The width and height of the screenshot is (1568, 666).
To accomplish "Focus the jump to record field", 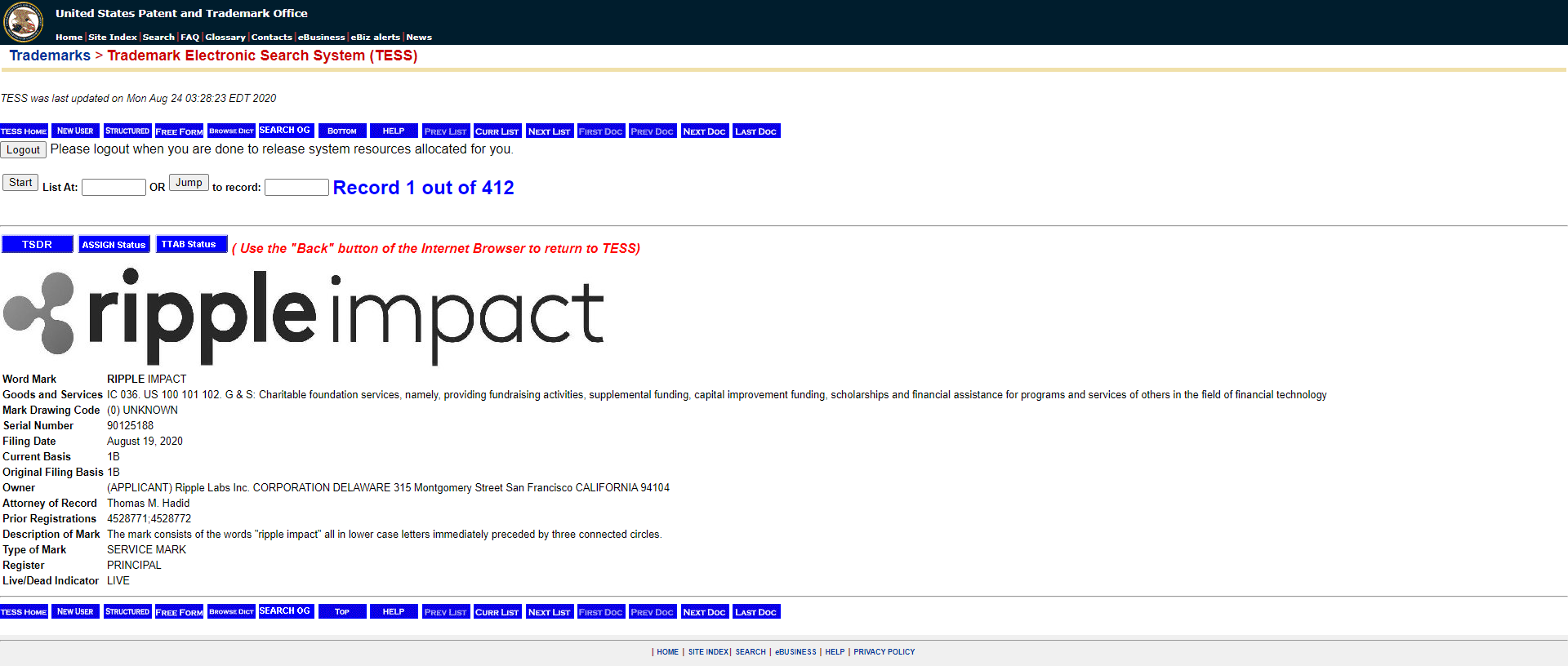I will tap(296, 187).
